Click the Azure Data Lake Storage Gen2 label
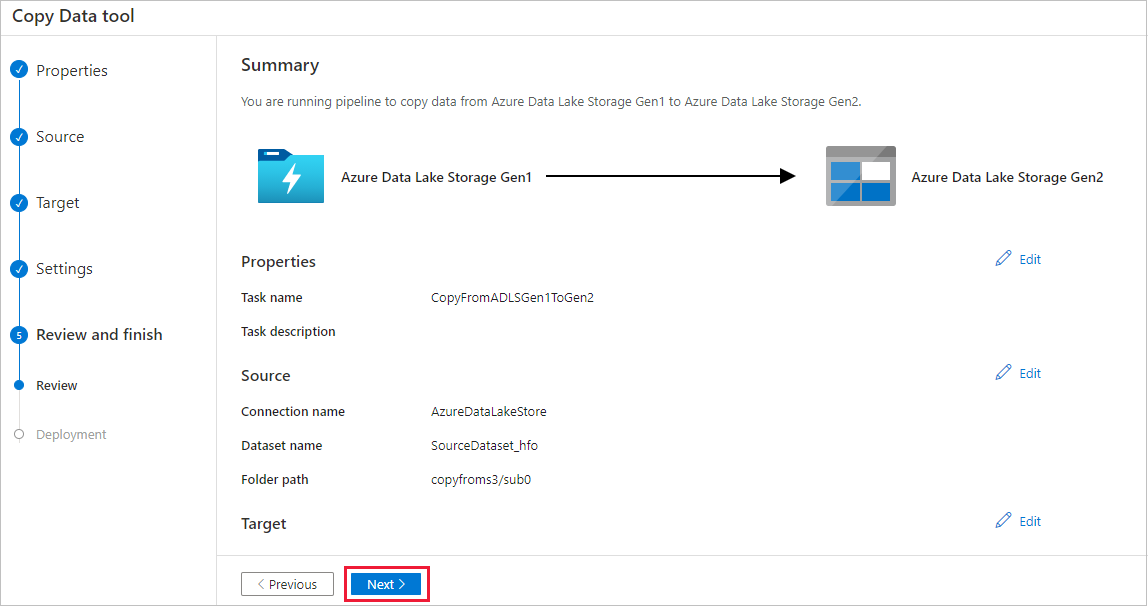1148x606 pixels. (1007, 177)
